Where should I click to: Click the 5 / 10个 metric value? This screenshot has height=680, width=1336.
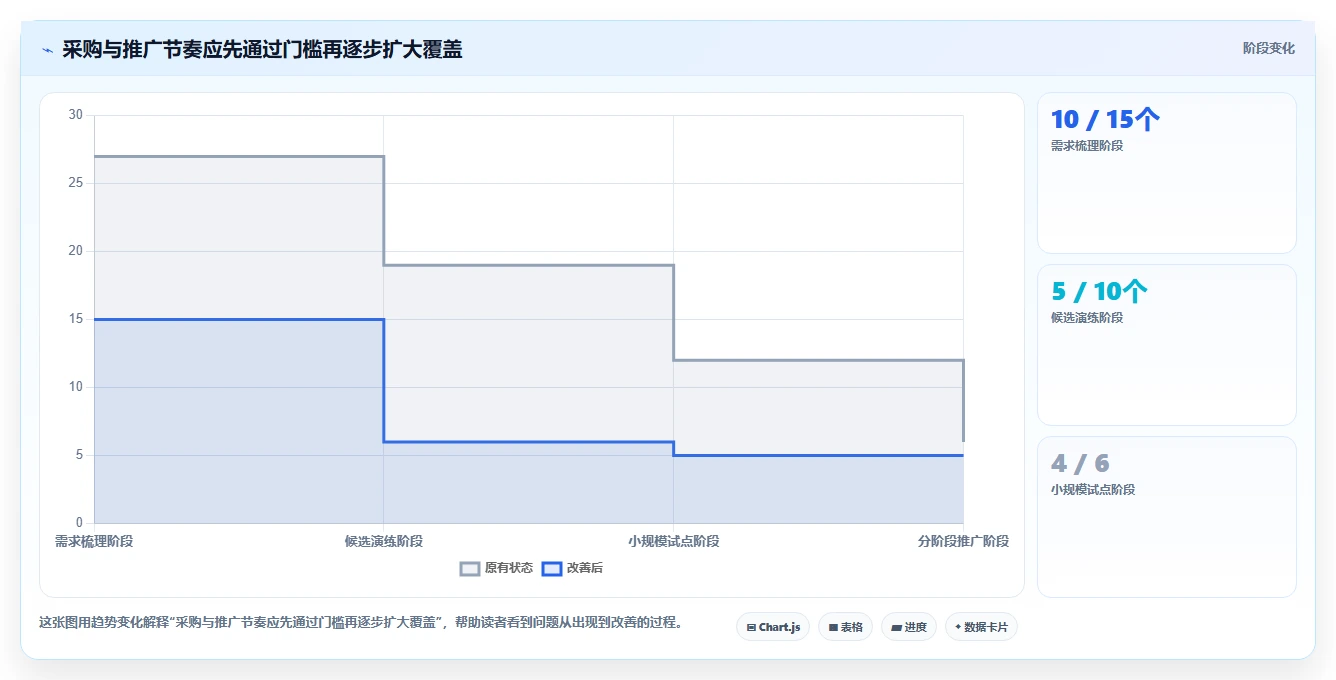[1099, 292]
